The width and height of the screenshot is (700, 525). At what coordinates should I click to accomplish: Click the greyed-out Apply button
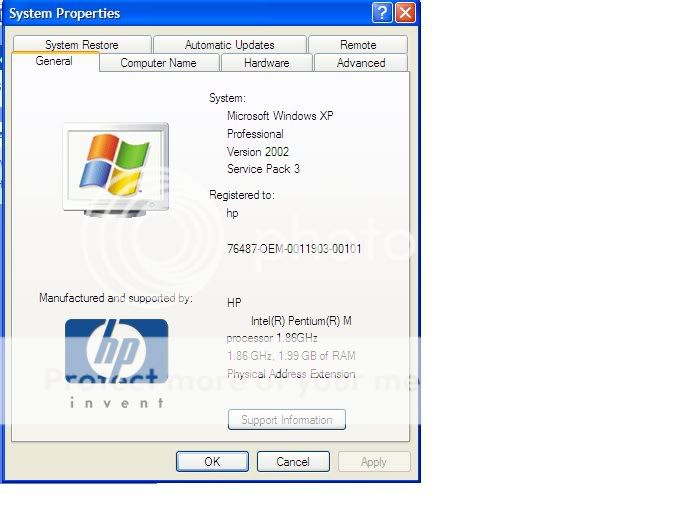(x=374, y=462)
